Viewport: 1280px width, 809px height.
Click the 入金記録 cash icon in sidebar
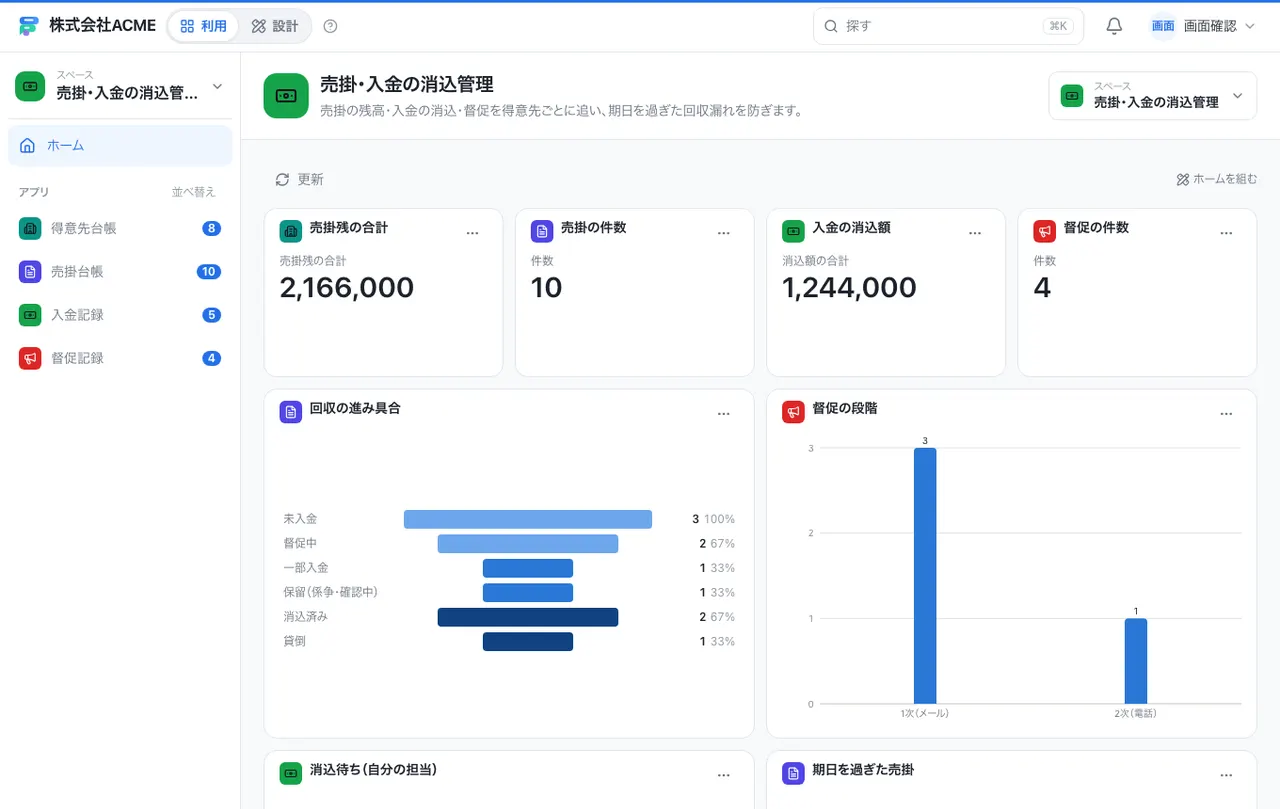tap(30, 314)
